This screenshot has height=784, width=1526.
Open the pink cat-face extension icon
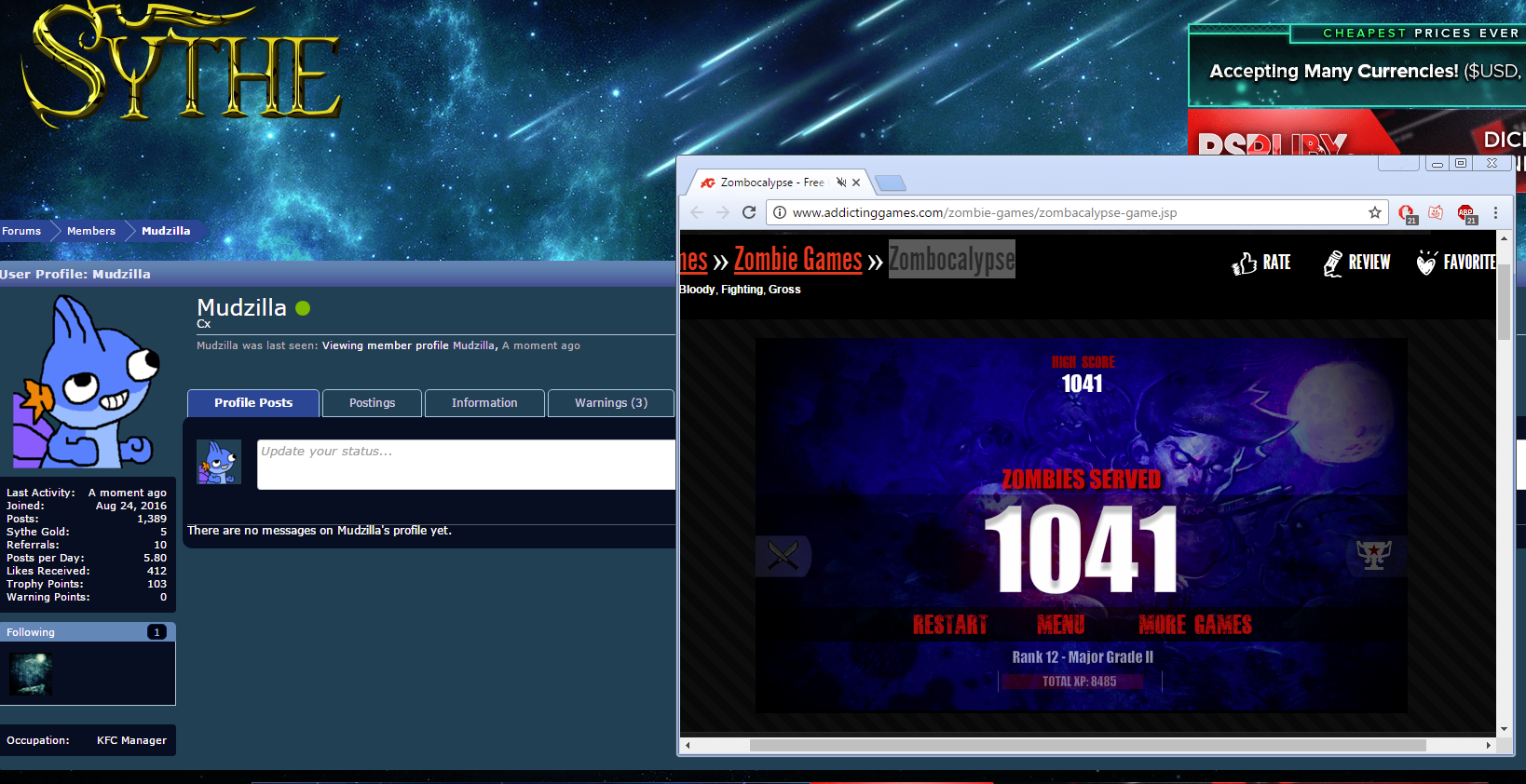(x=1436, y=212)
